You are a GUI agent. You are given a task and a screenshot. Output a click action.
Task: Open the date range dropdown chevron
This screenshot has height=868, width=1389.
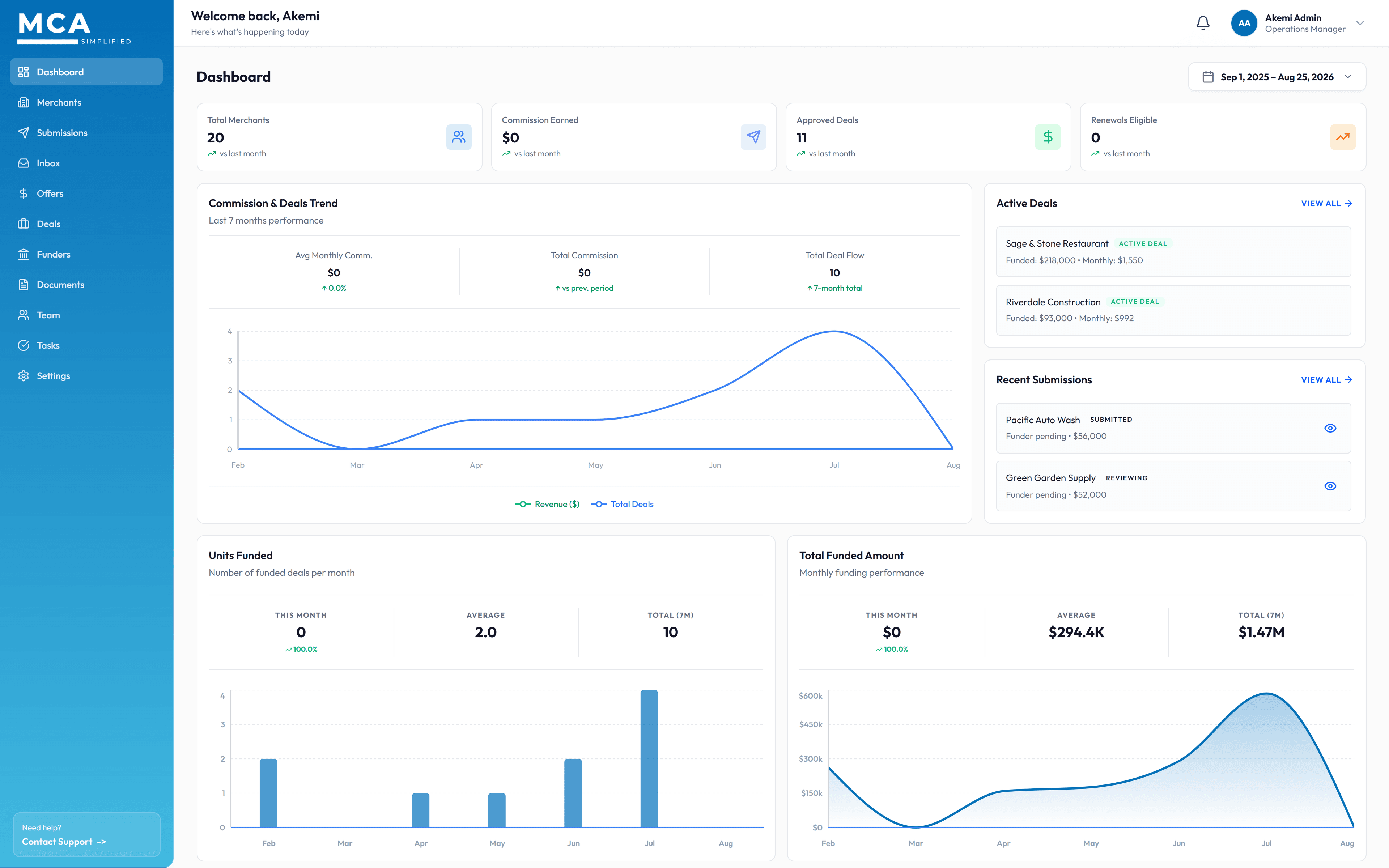pos(1348,77)
